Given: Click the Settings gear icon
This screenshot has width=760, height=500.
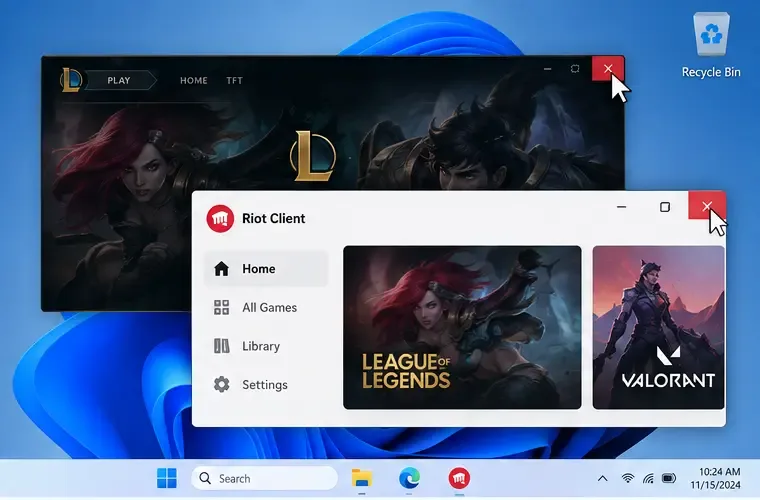Looking at the screenshot, I should [x=222, y=385].
